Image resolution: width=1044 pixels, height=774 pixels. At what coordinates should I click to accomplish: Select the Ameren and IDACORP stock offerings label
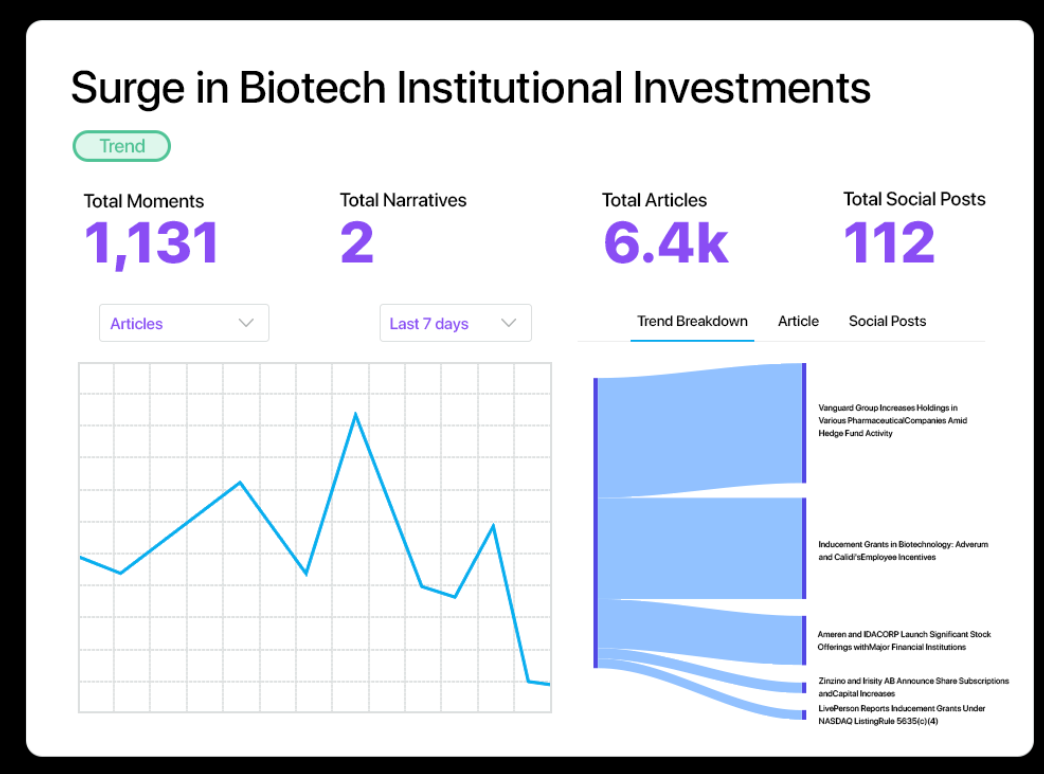[904, 641]
